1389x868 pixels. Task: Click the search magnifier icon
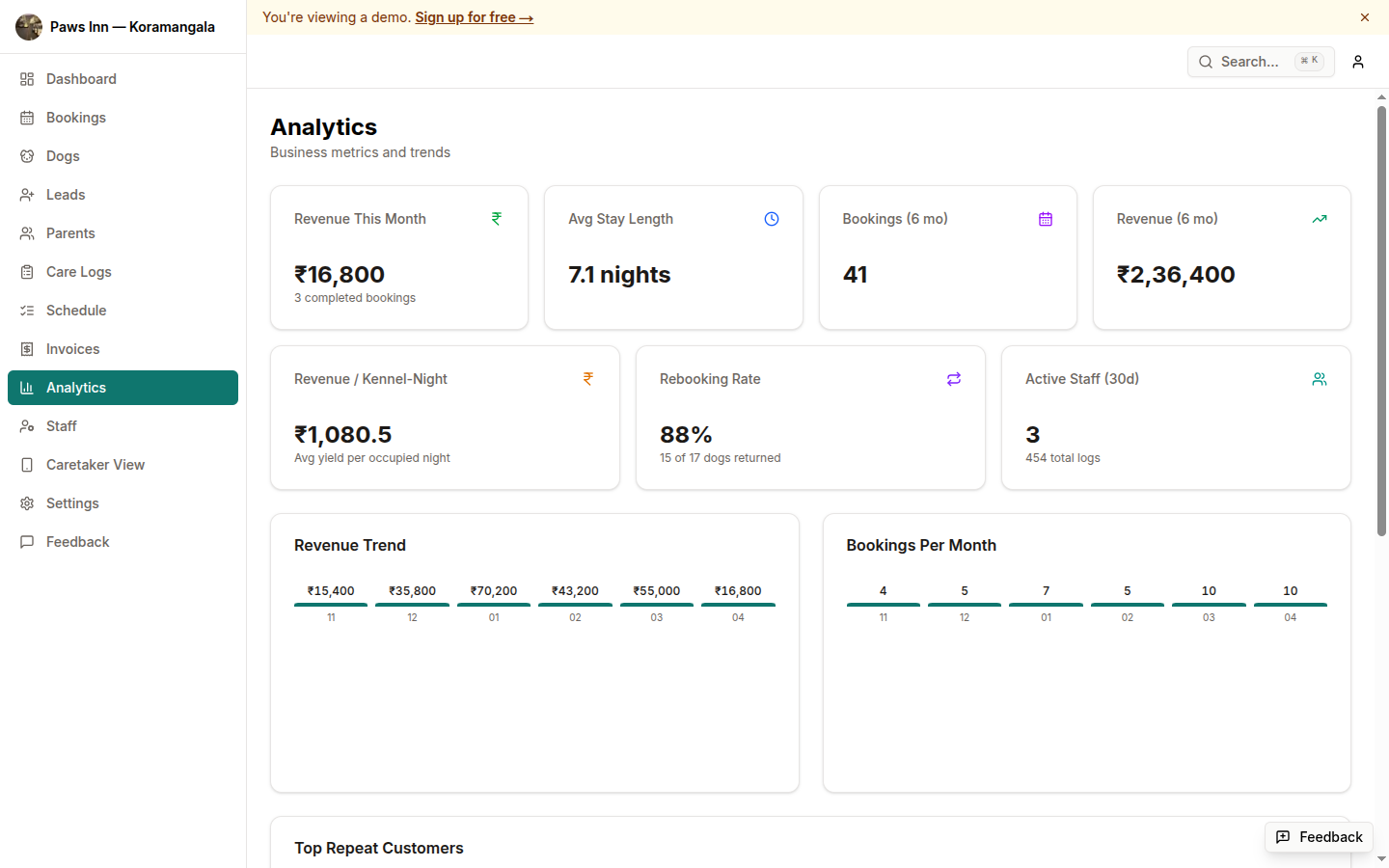click(1205, 62)
